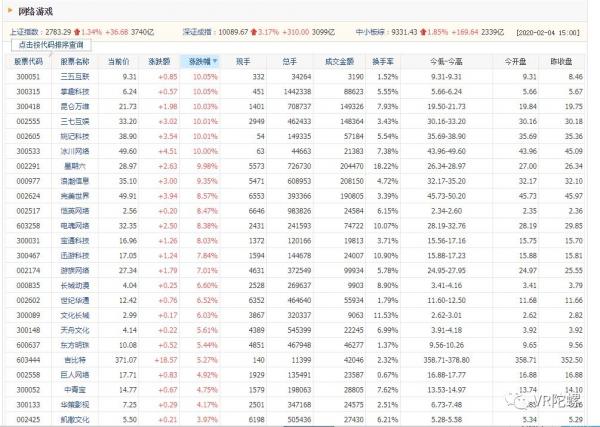Image resolution: width=600 pixels, height=427 pixels.
Task: Select stock code 300467
Action: tap(28, 256)
